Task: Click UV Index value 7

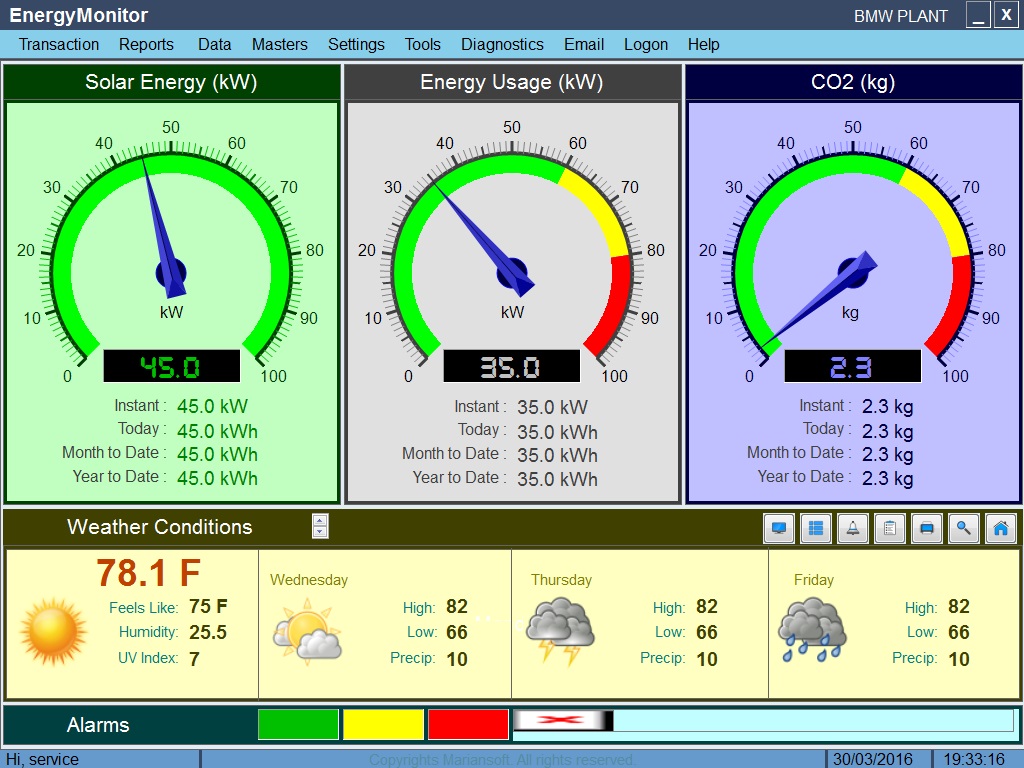Action: (x=195, y=659)
